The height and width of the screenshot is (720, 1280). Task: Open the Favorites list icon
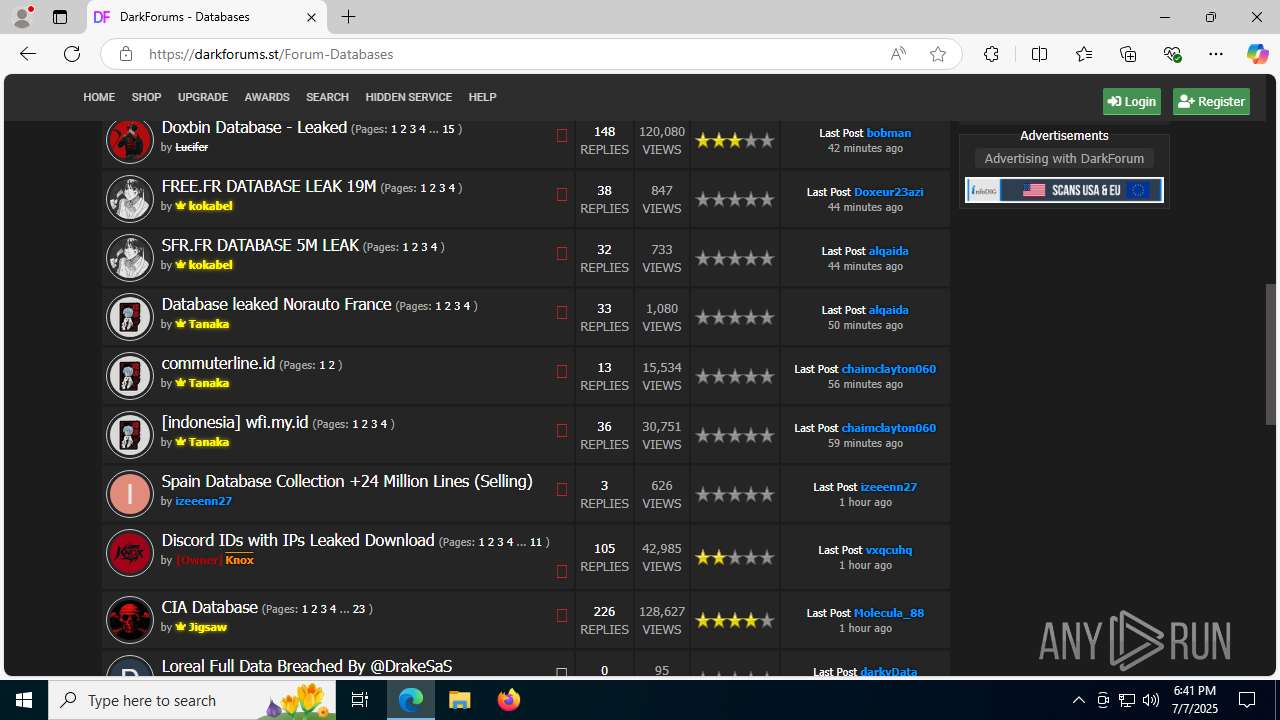[x=1084, y=54]
